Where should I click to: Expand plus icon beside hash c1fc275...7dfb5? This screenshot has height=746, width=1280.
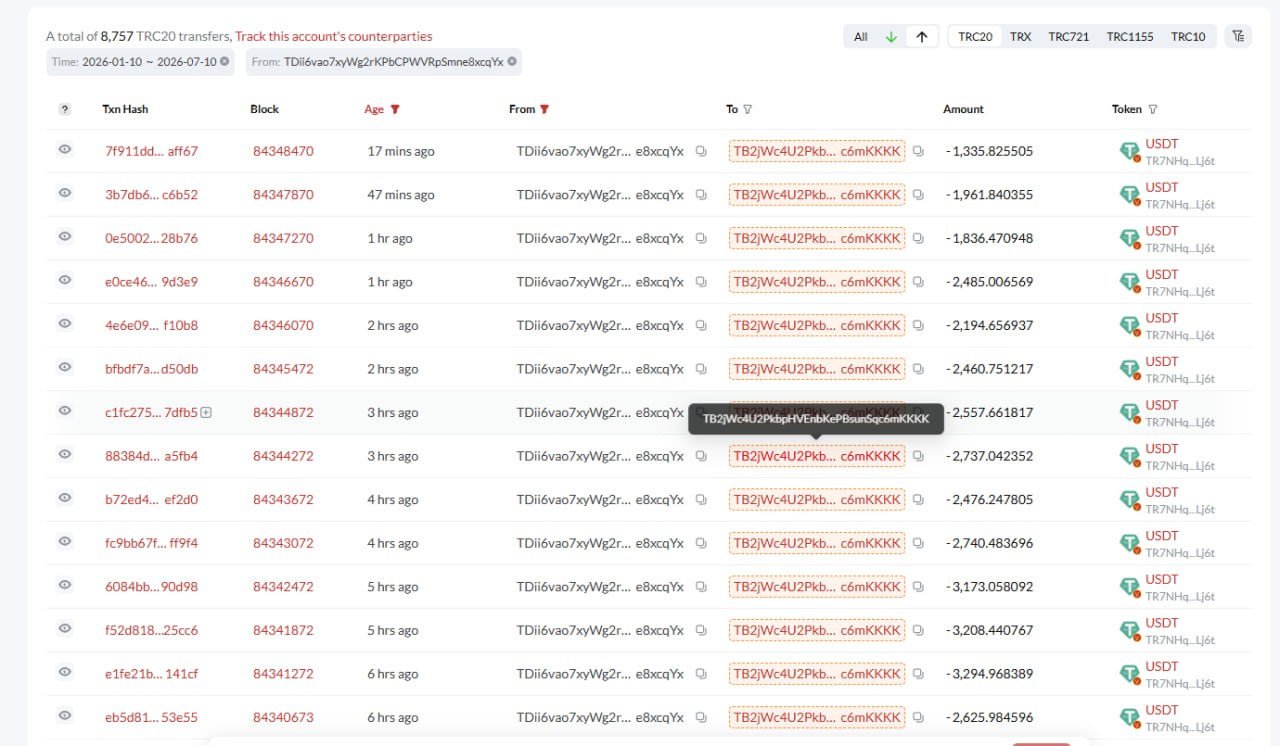coord(206,412)
